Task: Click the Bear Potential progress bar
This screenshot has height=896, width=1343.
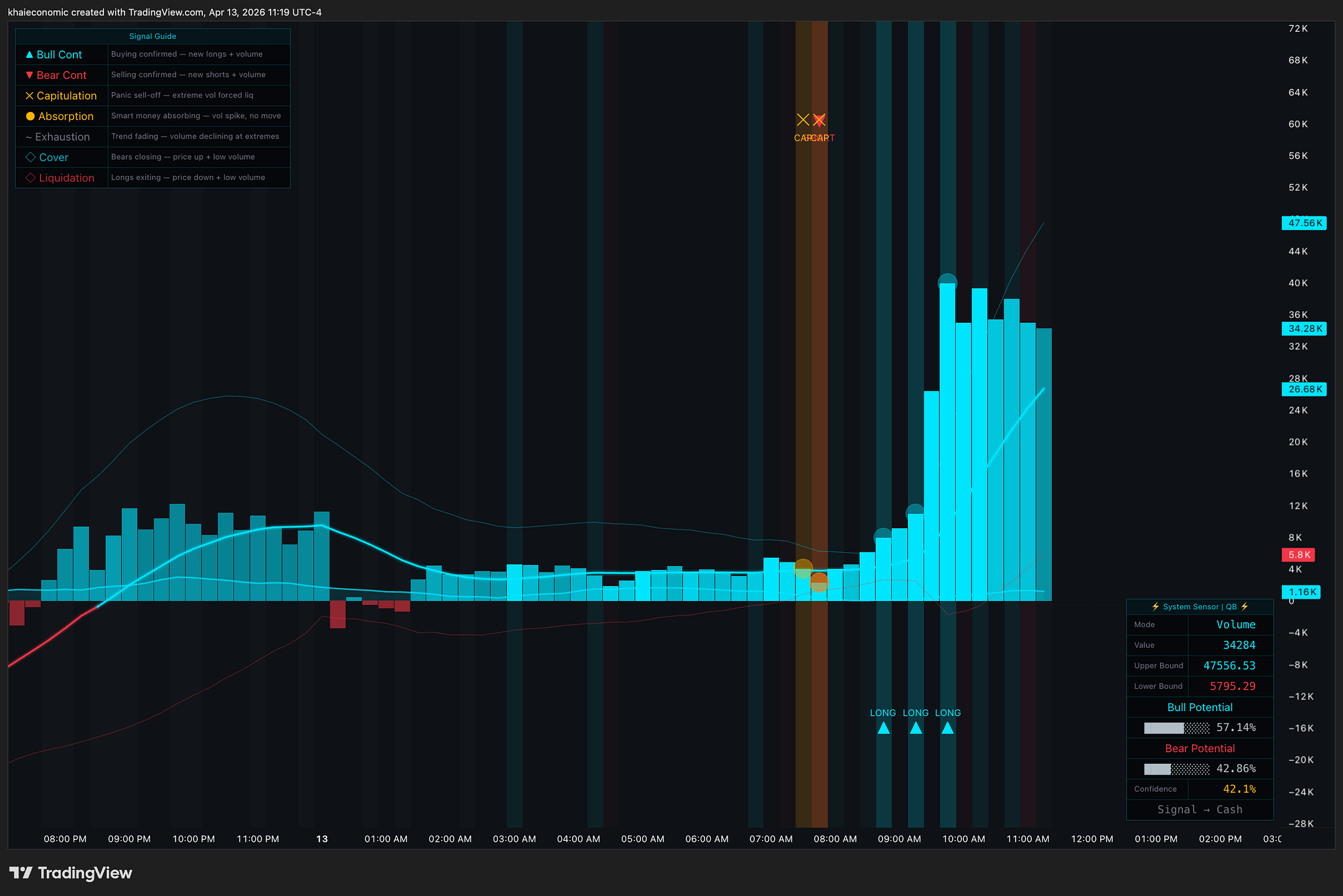Action: click(1176, 769)
